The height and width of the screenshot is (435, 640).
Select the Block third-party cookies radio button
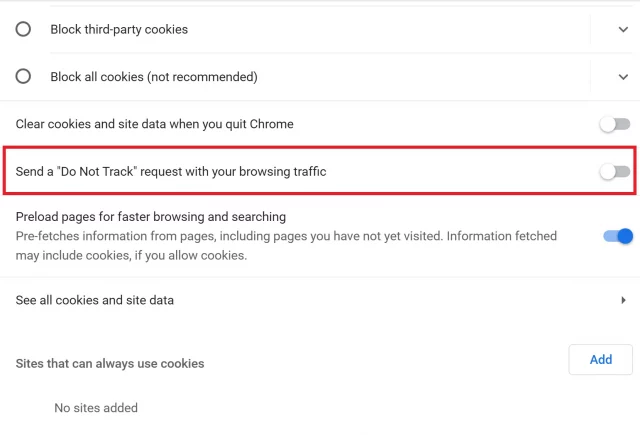pos(23,29)
